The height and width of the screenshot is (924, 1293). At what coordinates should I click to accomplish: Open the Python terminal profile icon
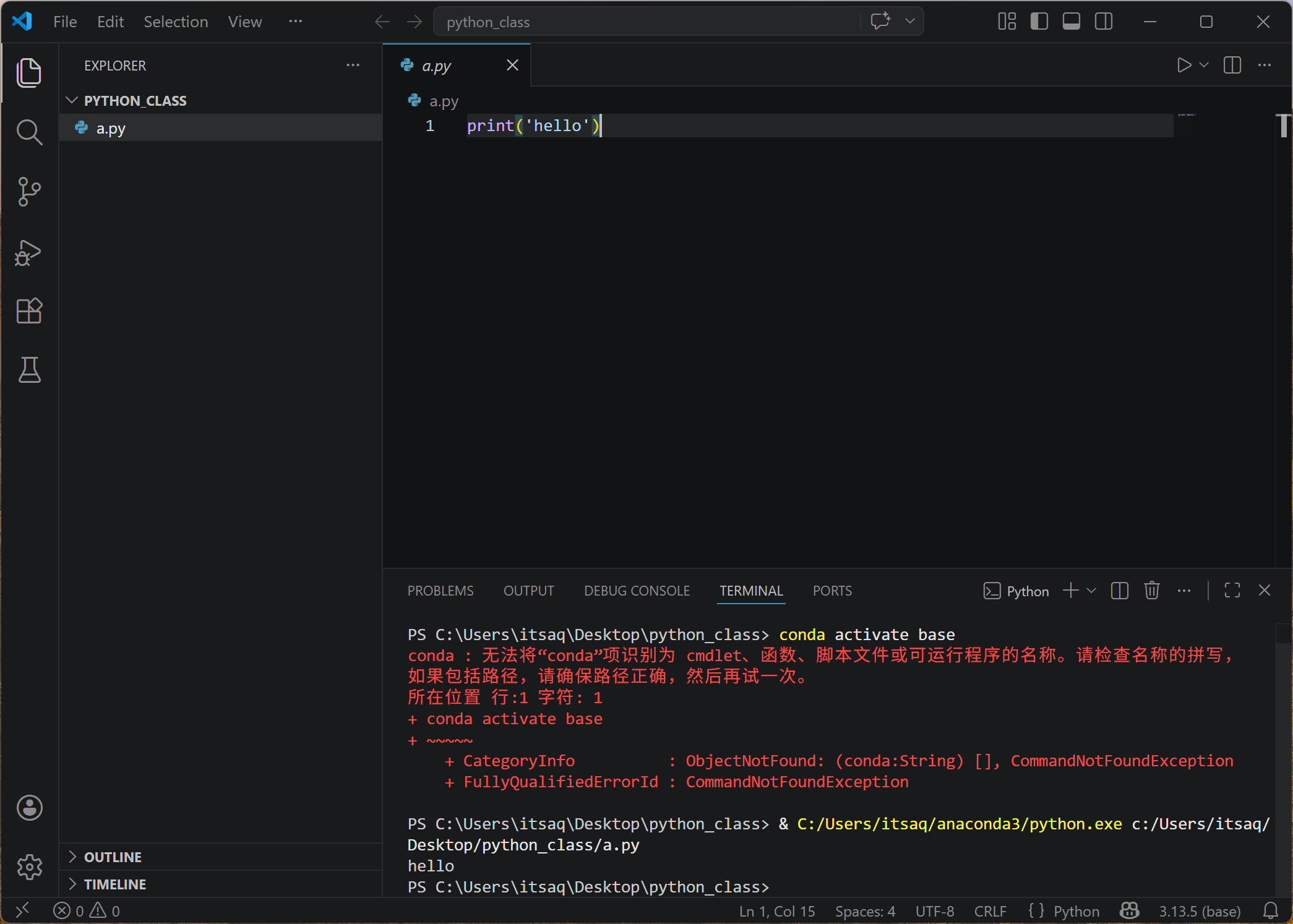tap(992, 591)
